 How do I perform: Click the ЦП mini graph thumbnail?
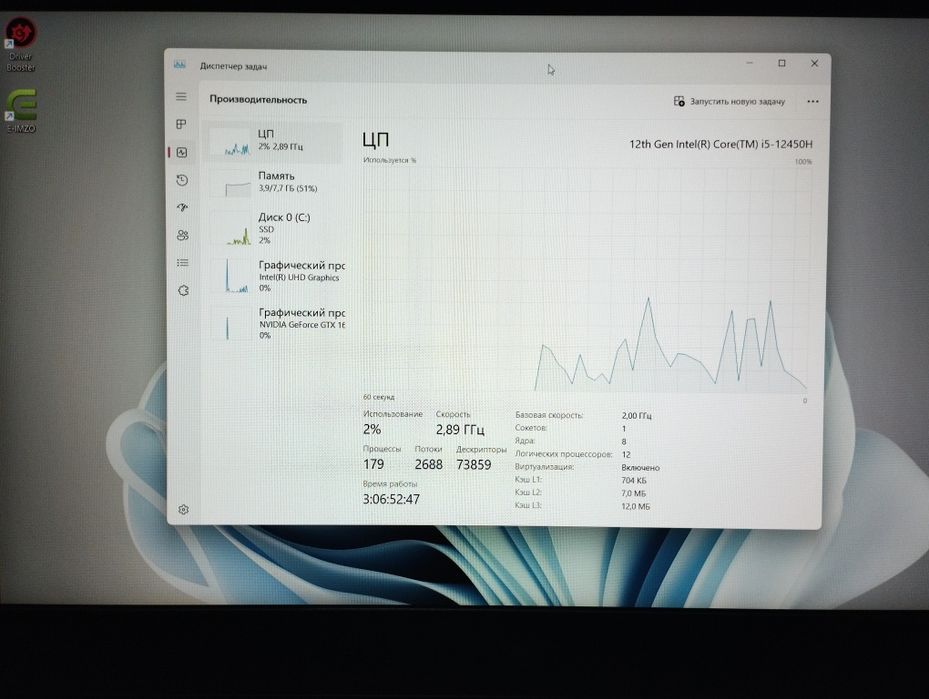click(x=231, y=142)
